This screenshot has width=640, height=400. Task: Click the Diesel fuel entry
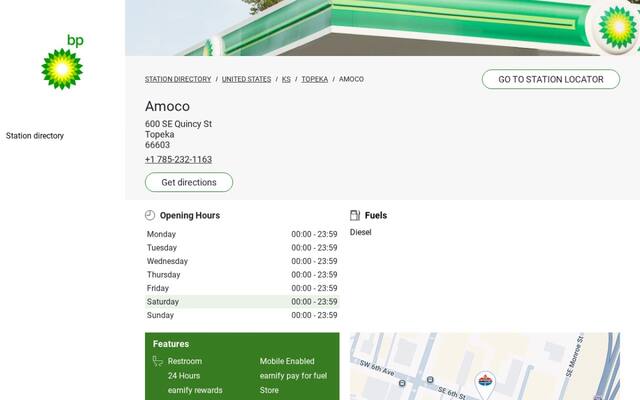pyautogui.click(x=361, y=232)
